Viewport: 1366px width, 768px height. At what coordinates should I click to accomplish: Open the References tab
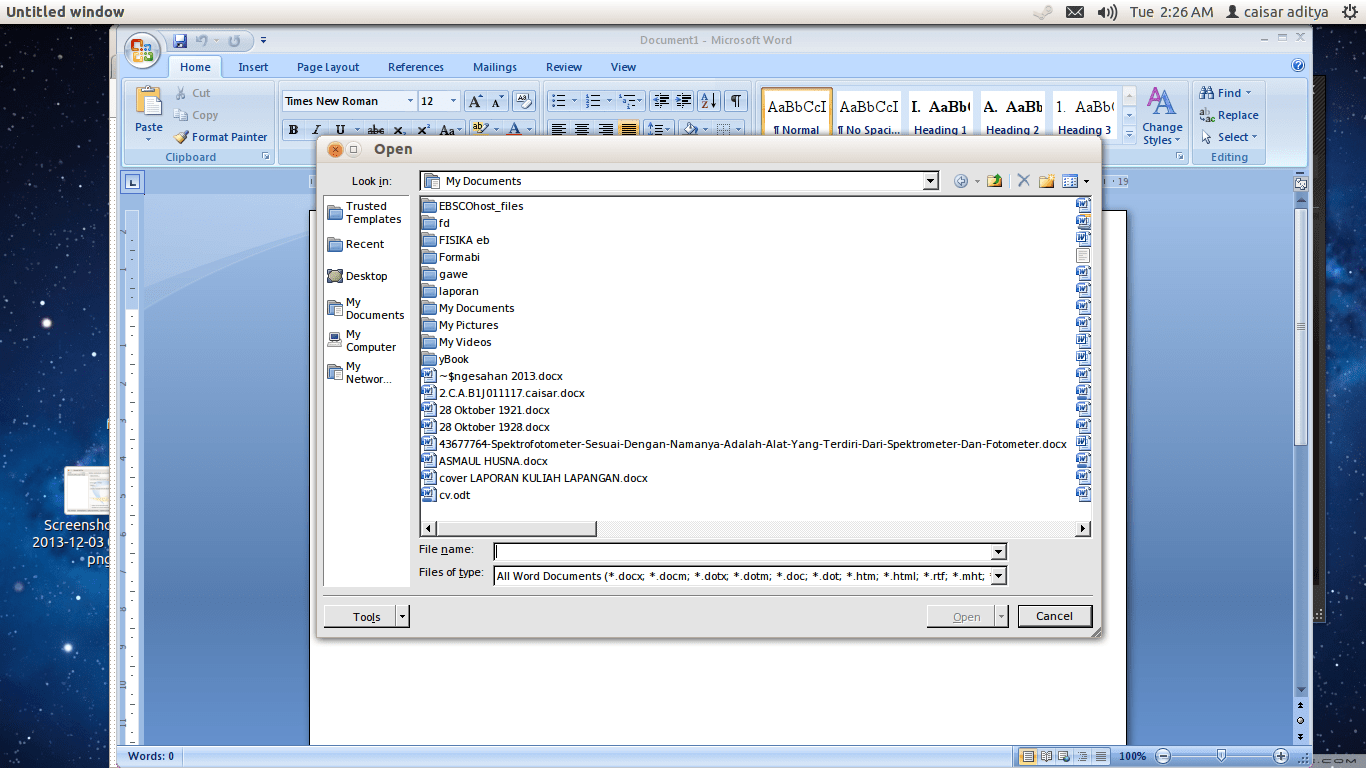pyautogui.click(x=416, y=67)
